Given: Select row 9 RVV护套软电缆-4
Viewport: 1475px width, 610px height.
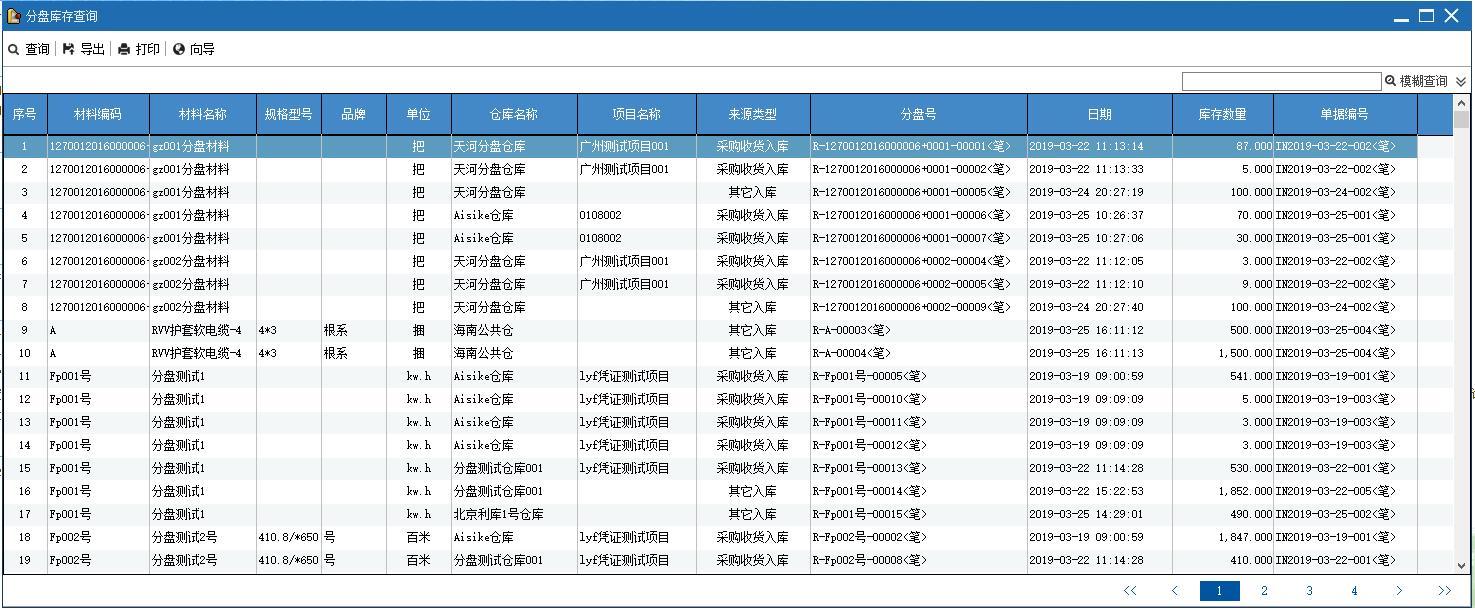Looking at the screenshot, I should tap(196, 330).
